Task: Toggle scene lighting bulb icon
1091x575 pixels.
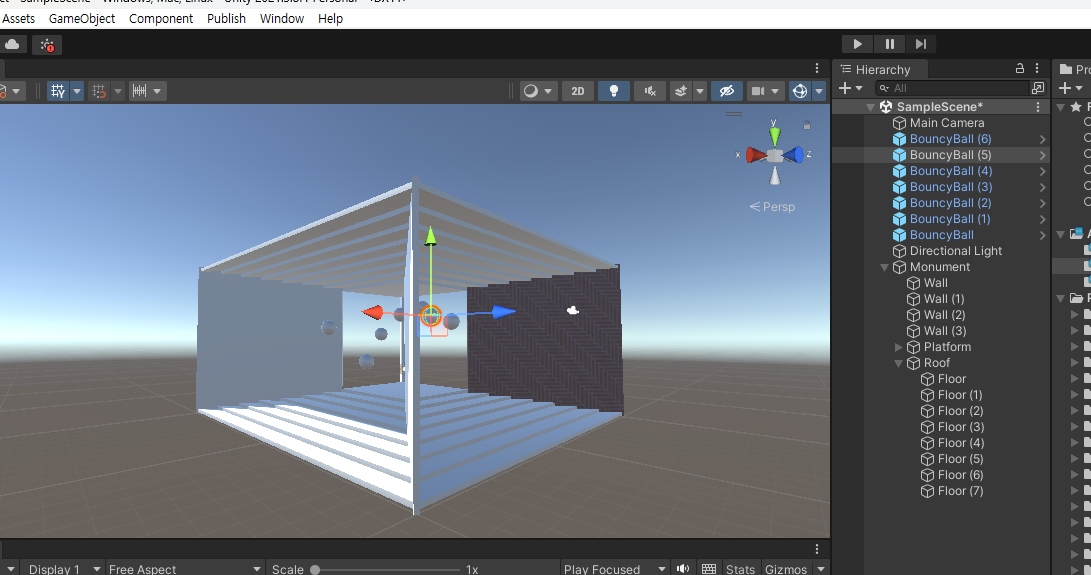Action: (x=614, y=91)
